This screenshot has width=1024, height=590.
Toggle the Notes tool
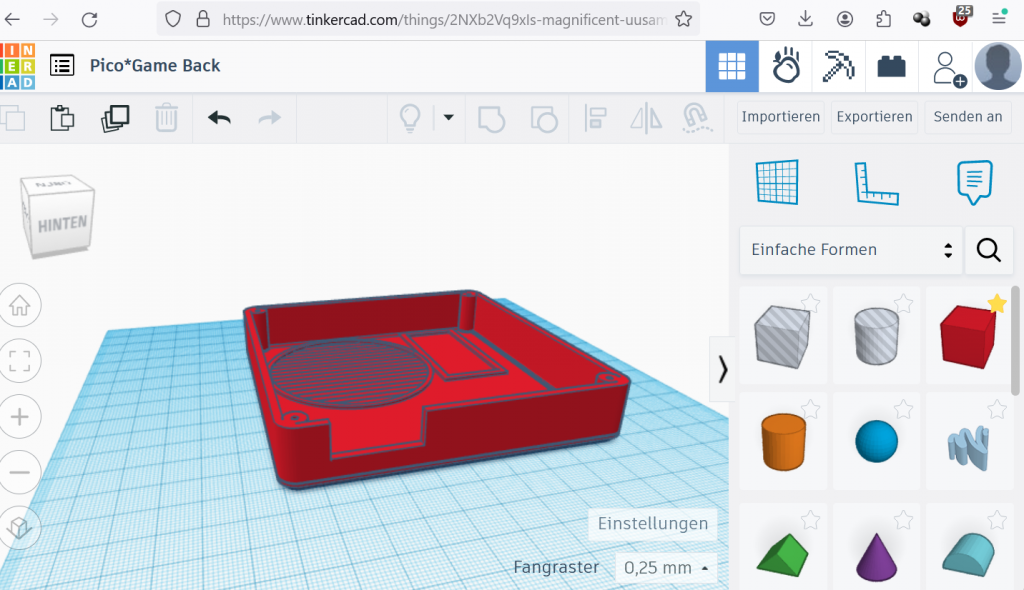click(974, 183)
